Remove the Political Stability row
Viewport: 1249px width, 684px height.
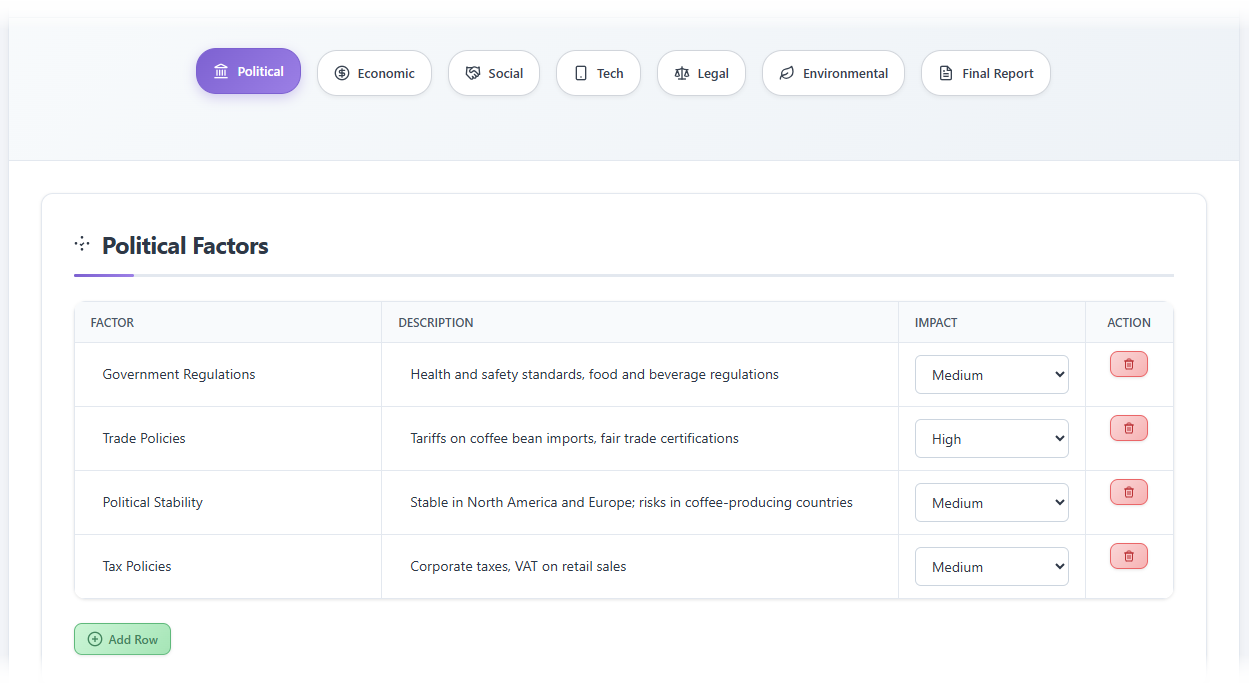click(1128, 493)
